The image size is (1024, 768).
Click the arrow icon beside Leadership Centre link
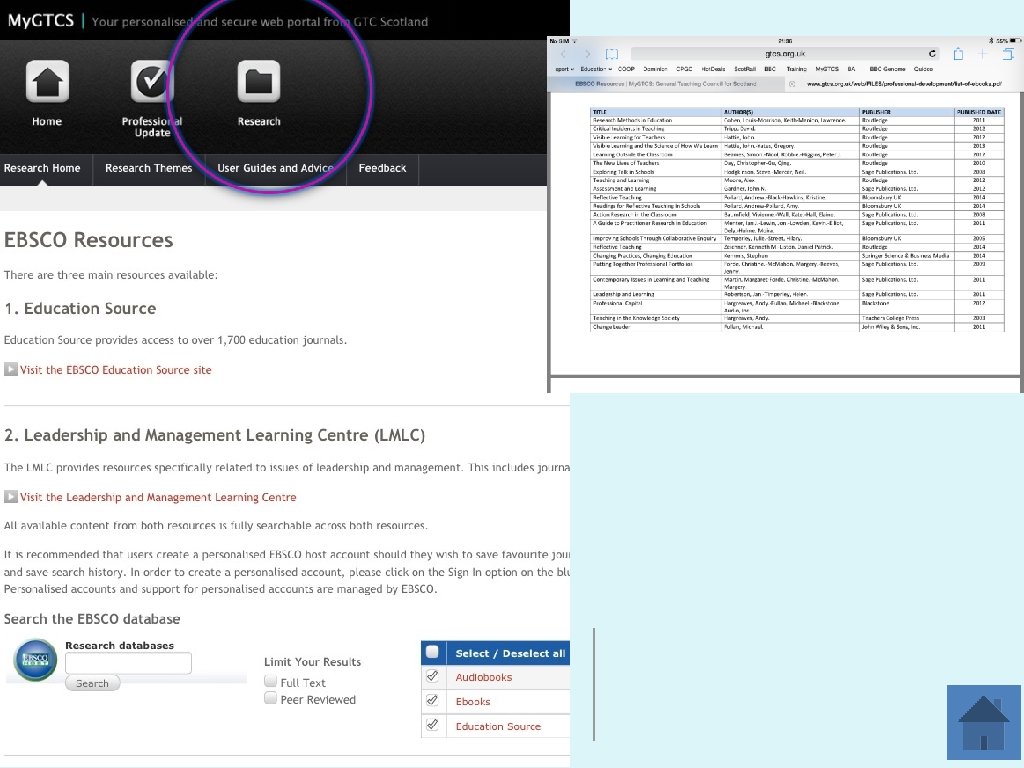pos(10,496)
